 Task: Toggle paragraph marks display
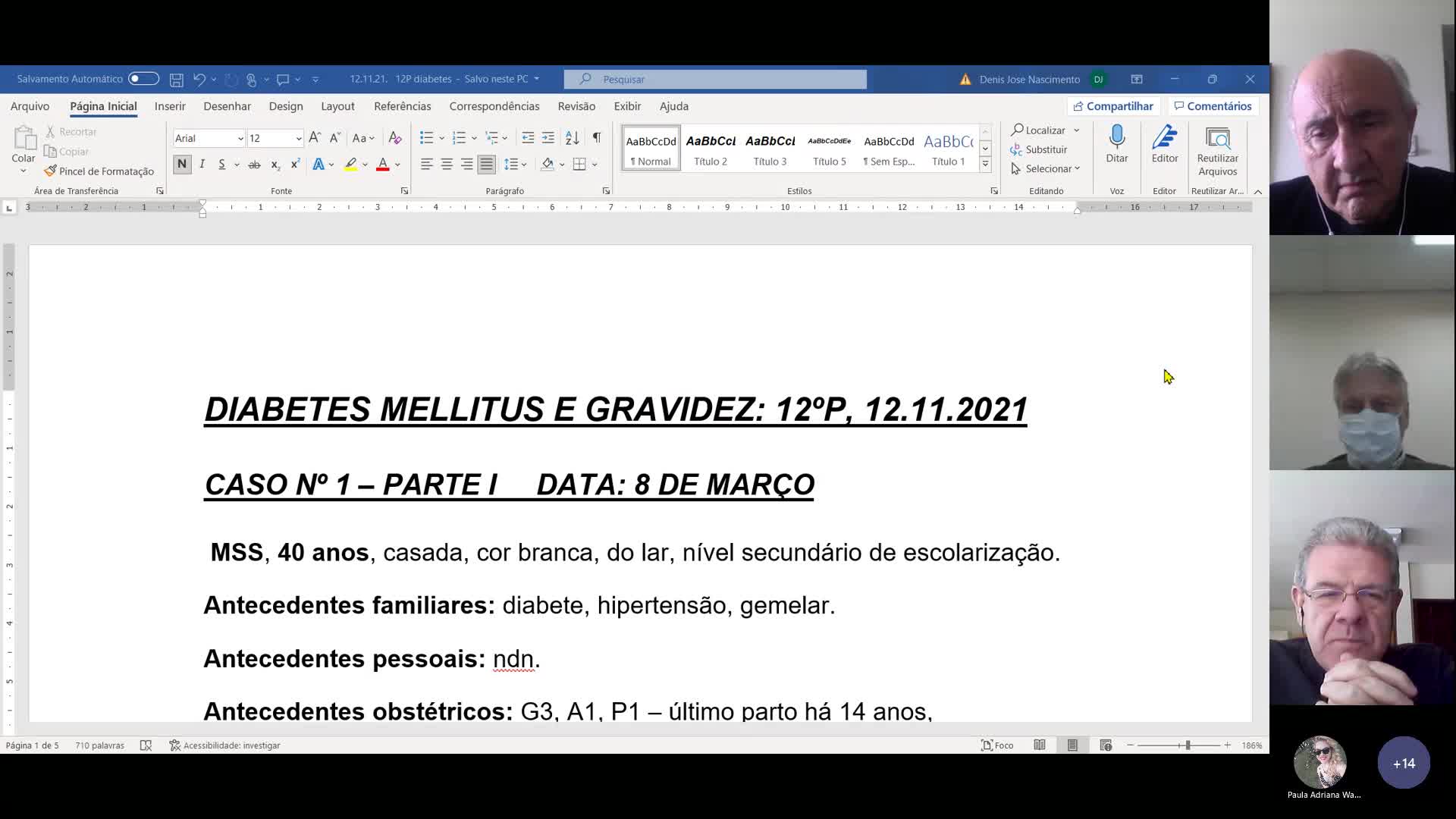[x=597, y=138]
